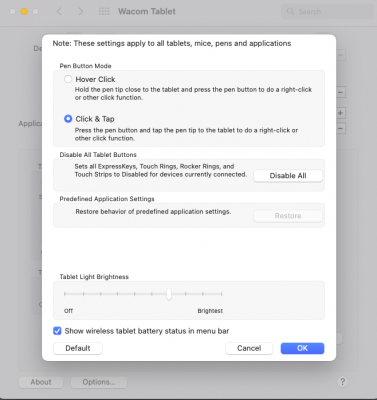Image resolution: width=377 pixels, height=400 pixels.
Task: Select the Hover Click radio button
Action: click(68, 79)
